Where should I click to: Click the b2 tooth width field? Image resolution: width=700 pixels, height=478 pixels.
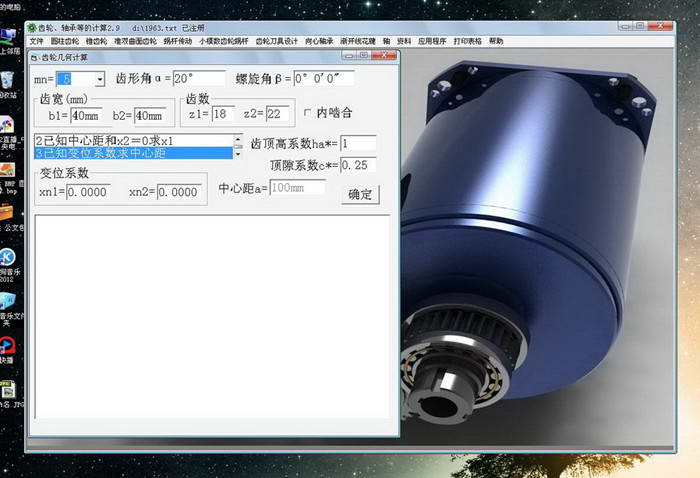coord(150,116)
